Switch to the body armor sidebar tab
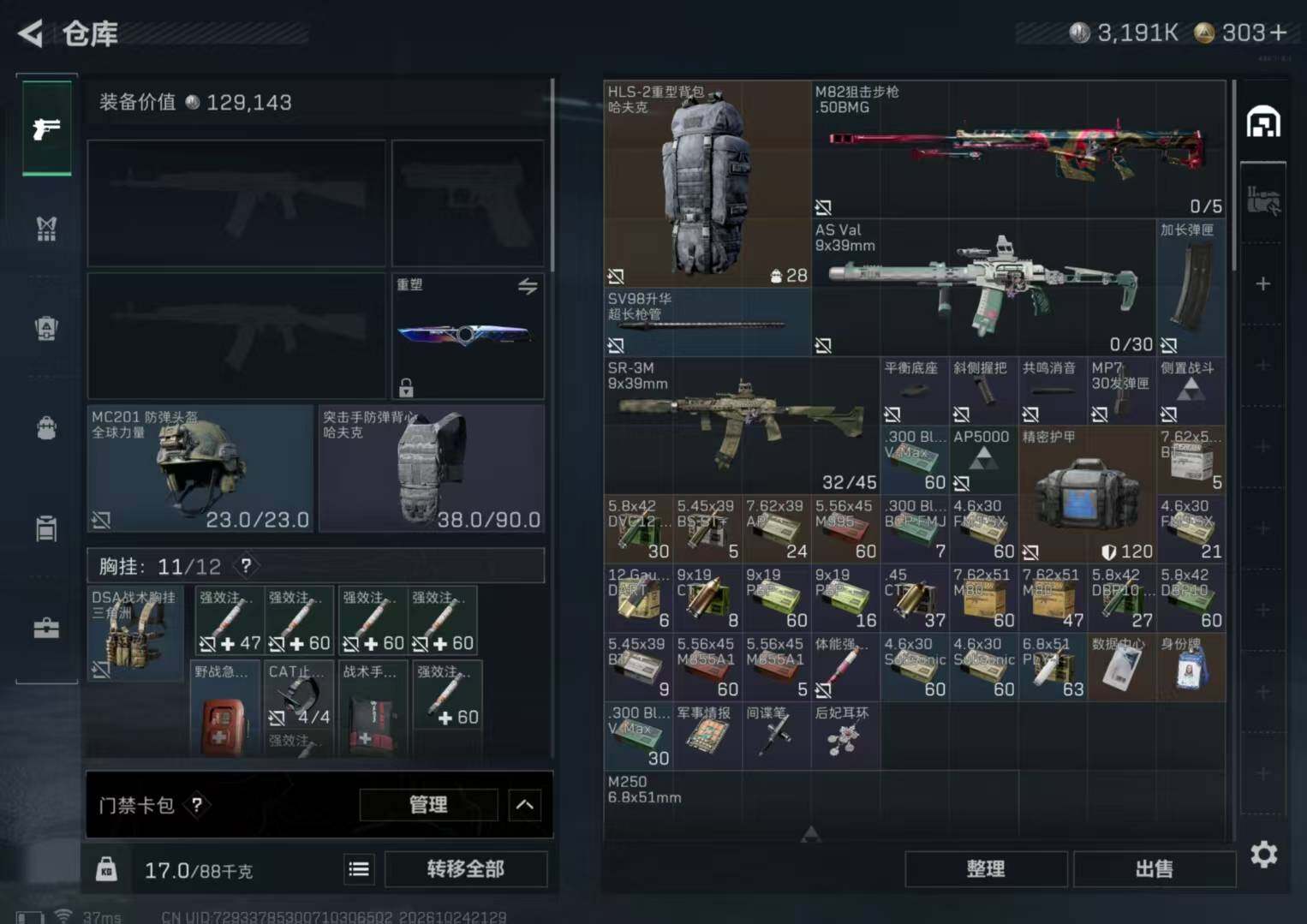 pos(46,328)
